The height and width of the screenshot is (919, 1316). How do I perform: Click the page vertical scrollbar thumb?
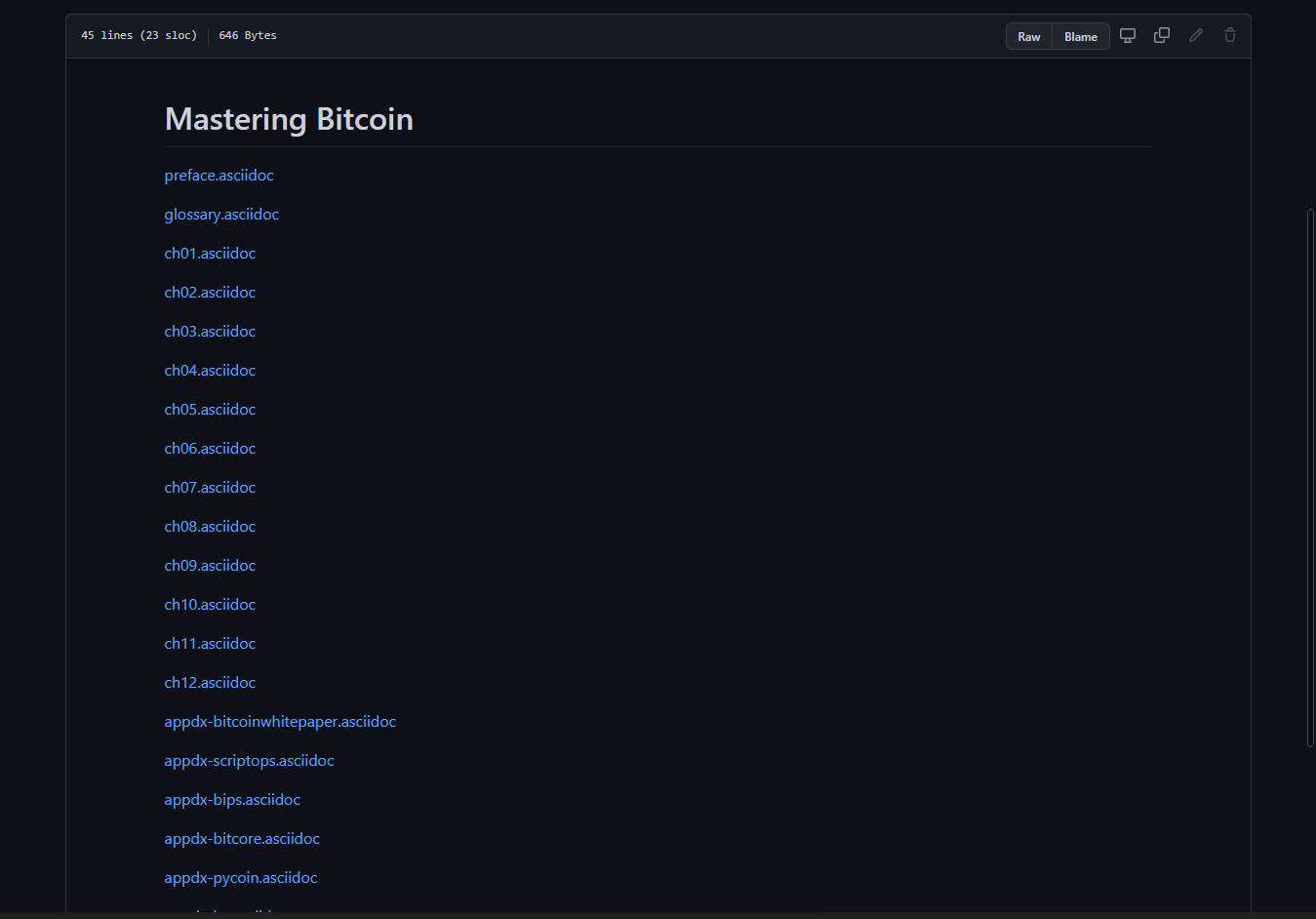click(1310, 478)
